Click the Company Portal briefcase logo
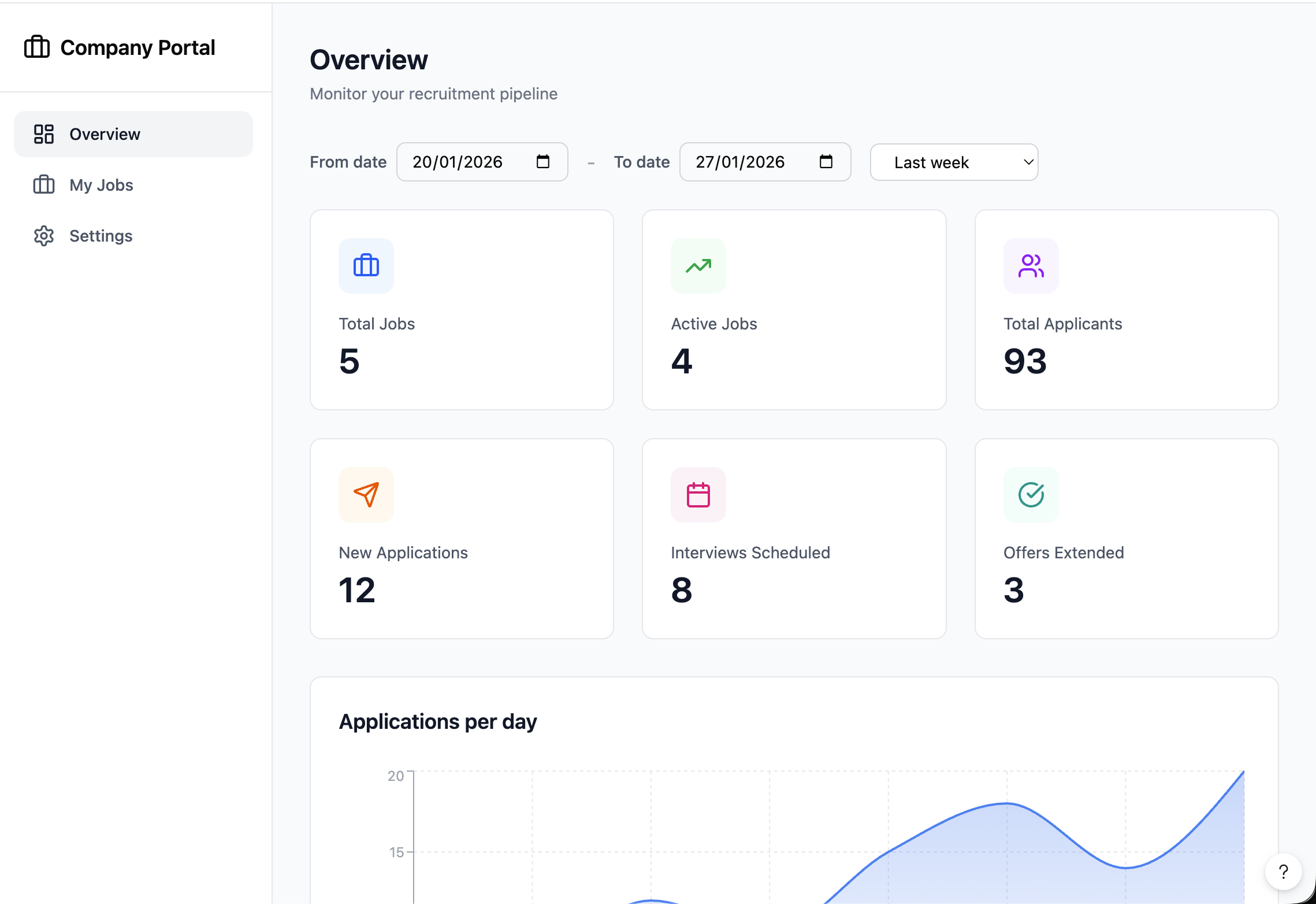The image size is (1316, 904). [x=37, y=47]
